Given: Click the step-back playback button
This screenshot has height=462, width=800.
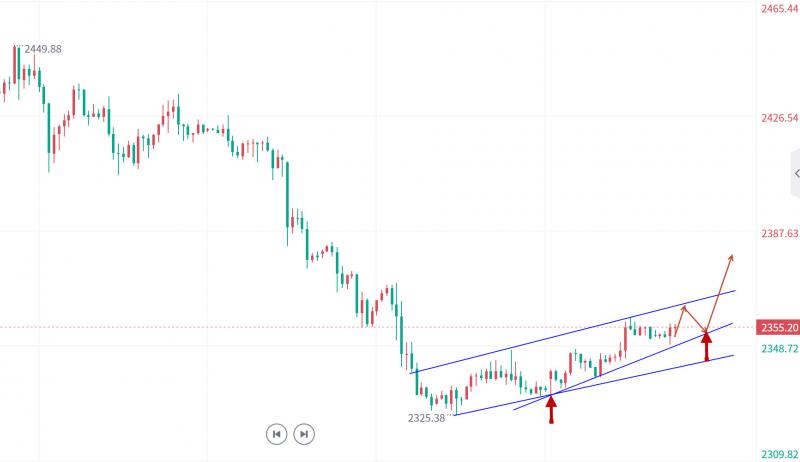Looking at the screenshot, I should coord(276,434).
